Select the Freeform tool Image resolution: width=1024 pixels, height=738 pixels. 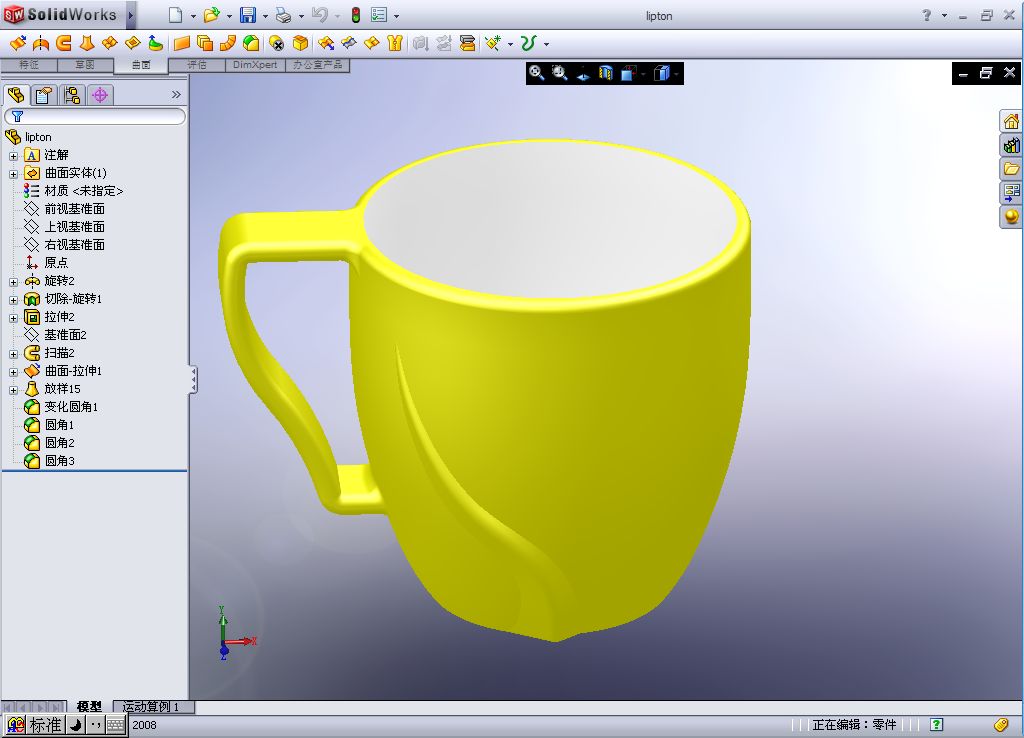click(155, 44)
